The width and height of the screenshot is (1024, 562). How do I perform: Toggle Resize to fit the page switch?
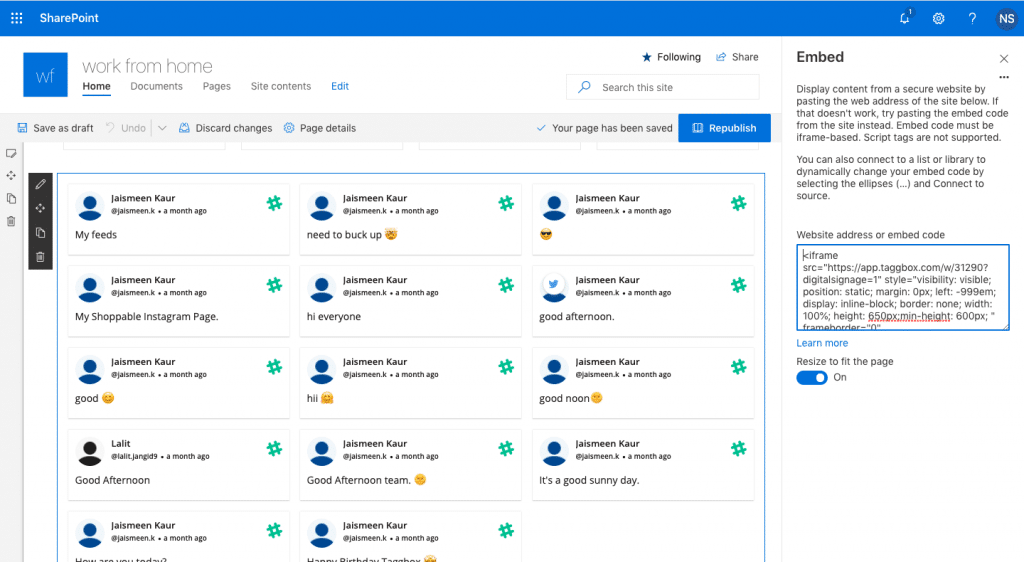[811, 377]
